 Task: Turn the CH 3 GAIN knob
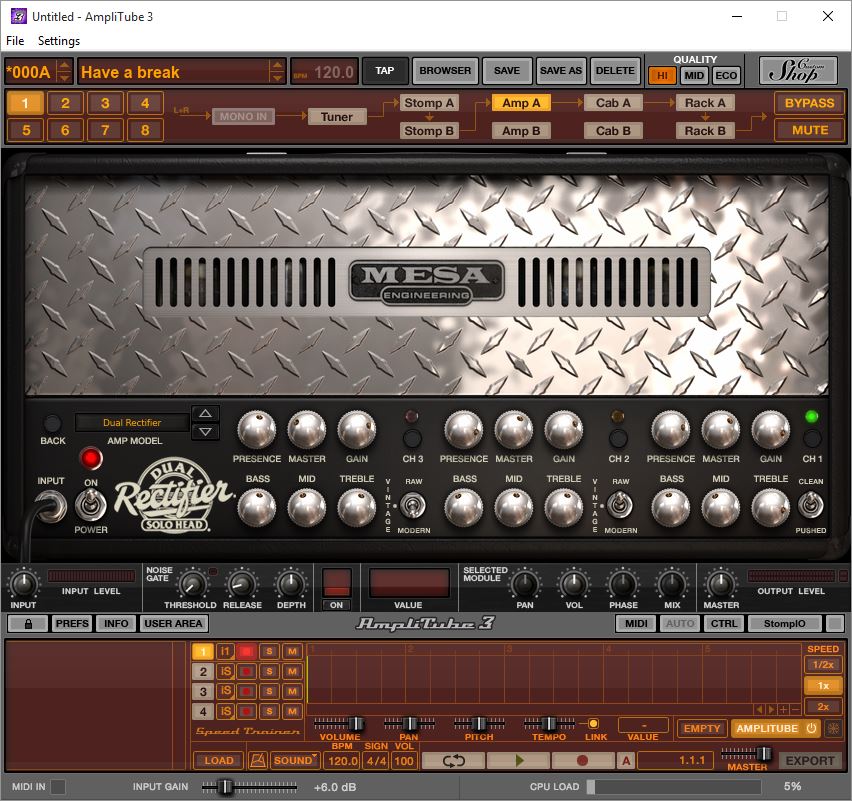point(357,430)
